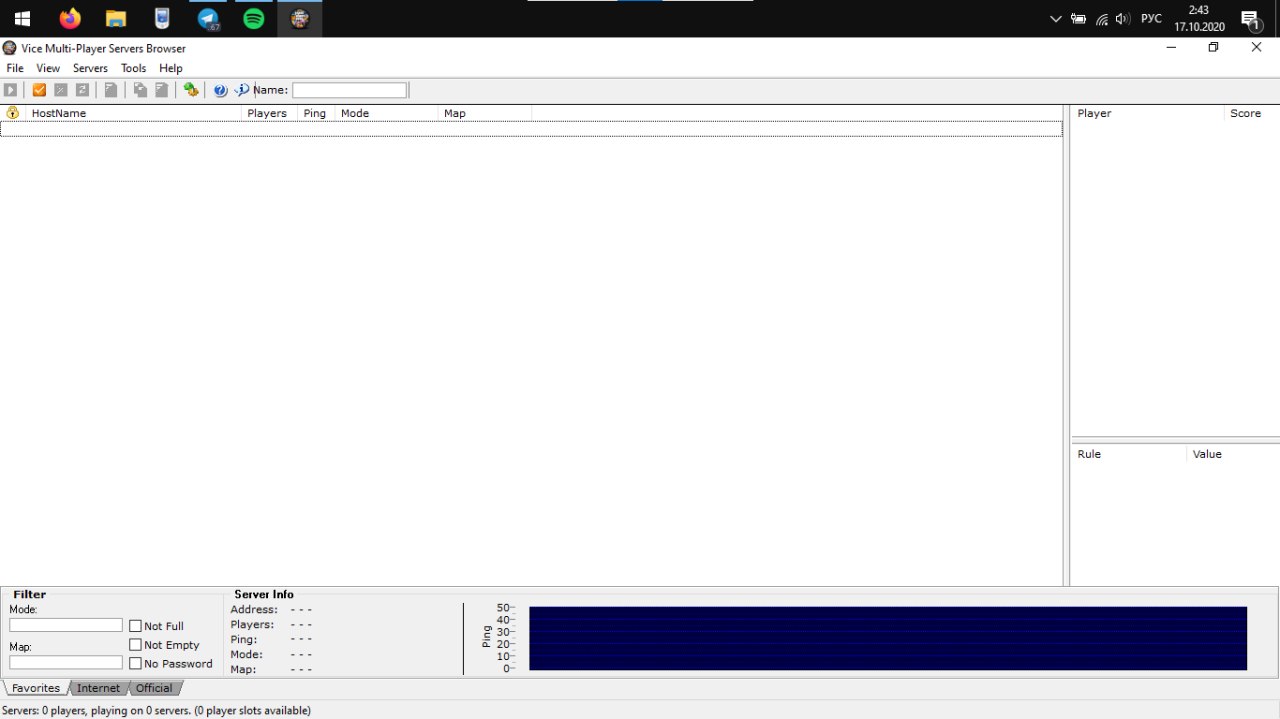Open the Servers menu
Viewport: 1280px width, 719px height.
tap(90, 68)
